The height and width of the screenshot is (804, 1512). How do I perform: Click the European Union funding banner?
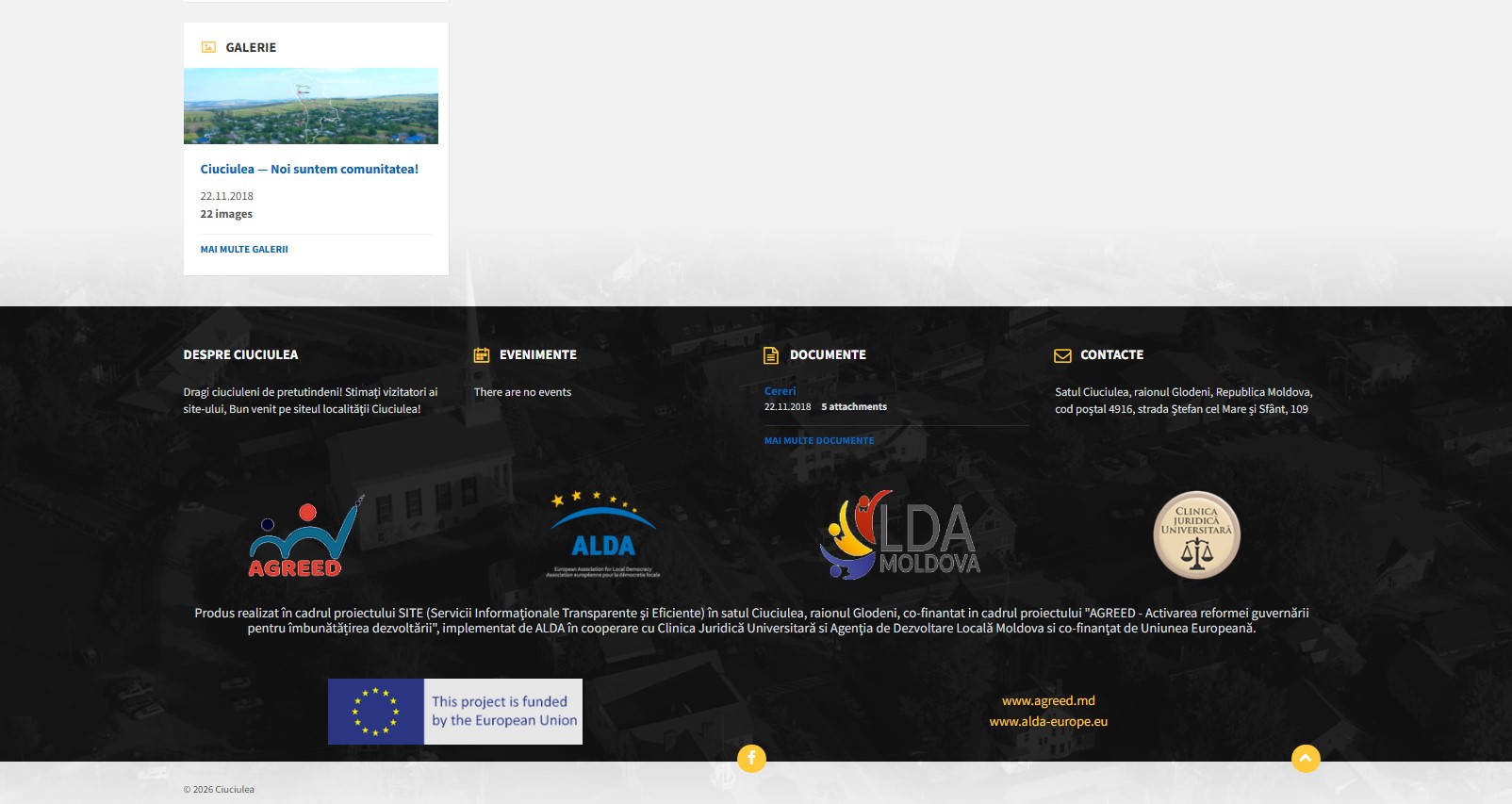coord(455,712)
